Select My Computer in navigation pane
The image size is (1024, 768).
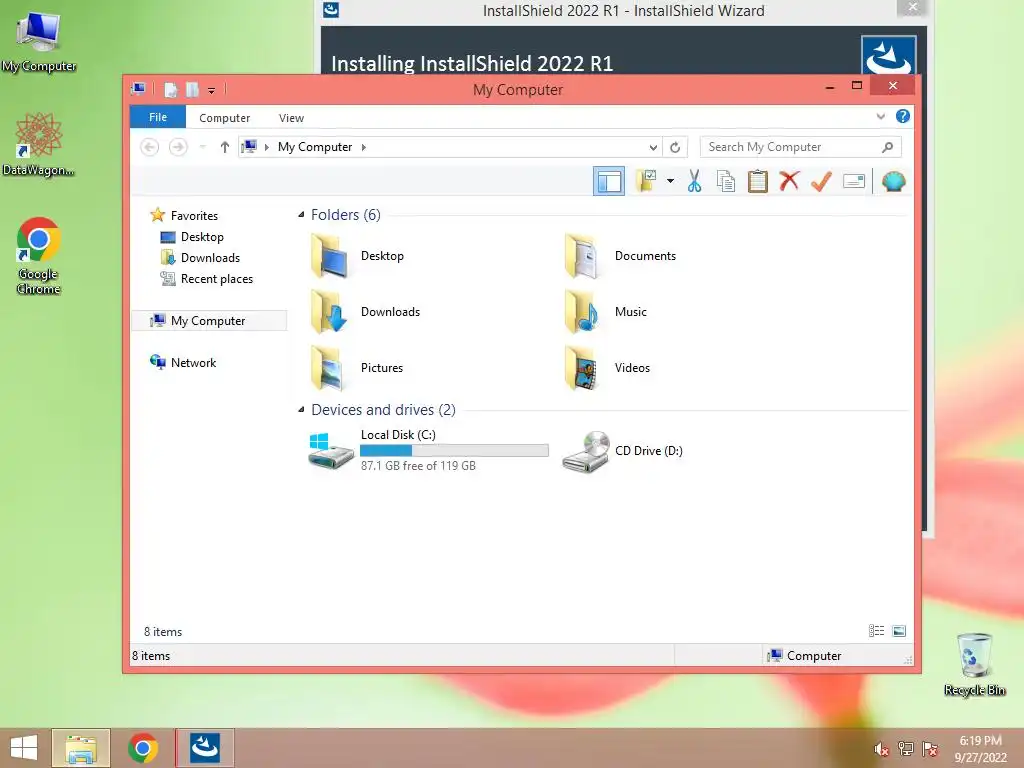click(x=209, y=321)
